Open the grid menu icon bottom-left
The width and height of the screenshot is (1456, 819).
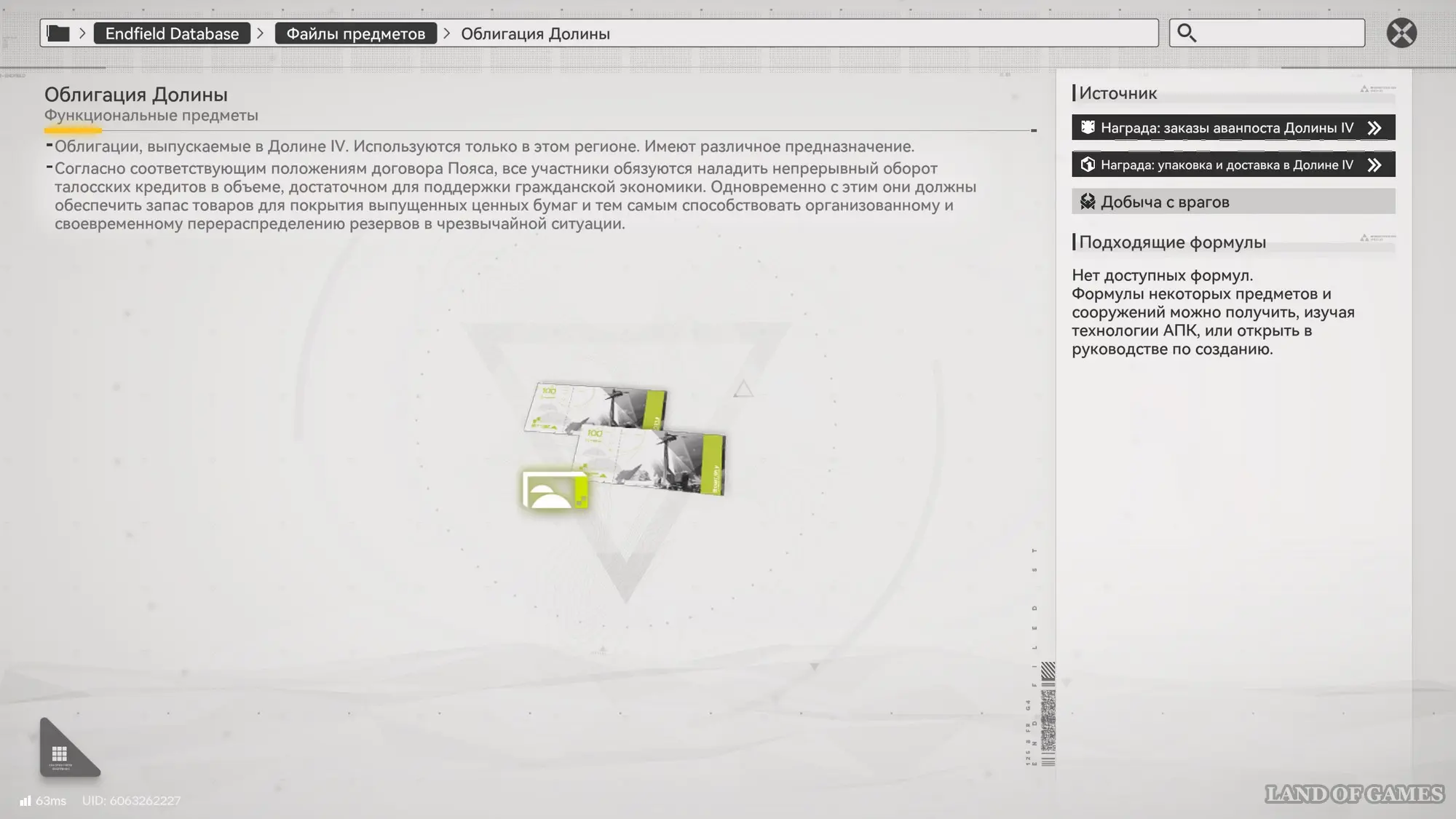click(60, 753)
